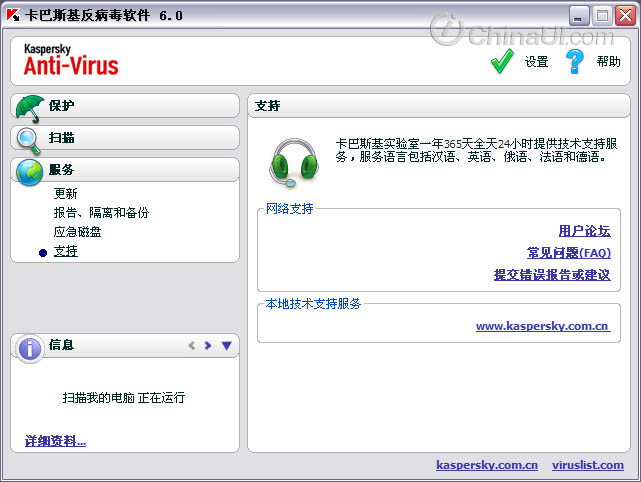Viewport: 641px width, 482px height.
Task: Click the 信息 panel title
Action: point(61,345)
